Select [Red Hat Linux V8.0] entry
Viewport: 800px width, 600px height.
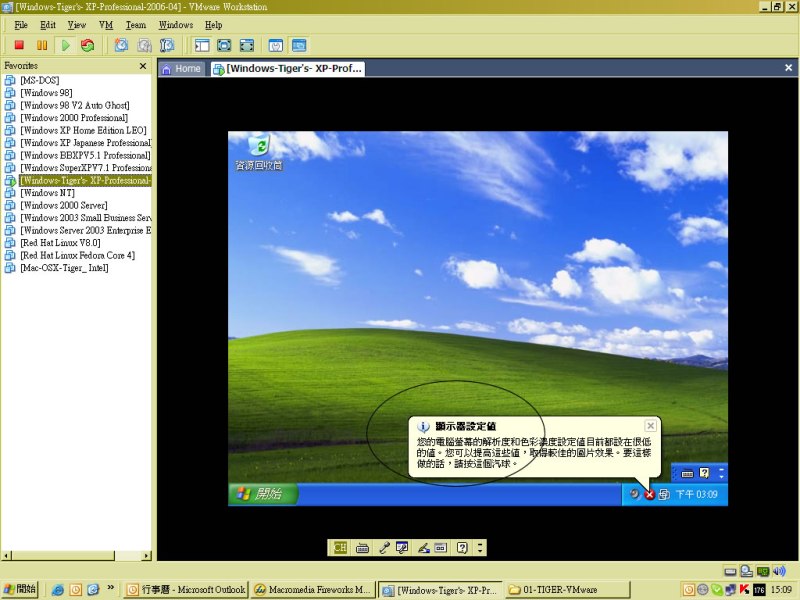tap(60, 243)
